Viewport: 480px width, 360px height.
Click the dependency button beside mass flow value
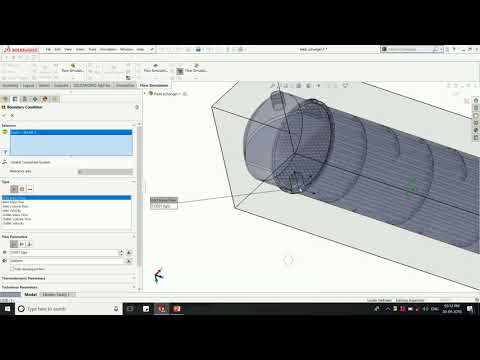coord(129,253)
